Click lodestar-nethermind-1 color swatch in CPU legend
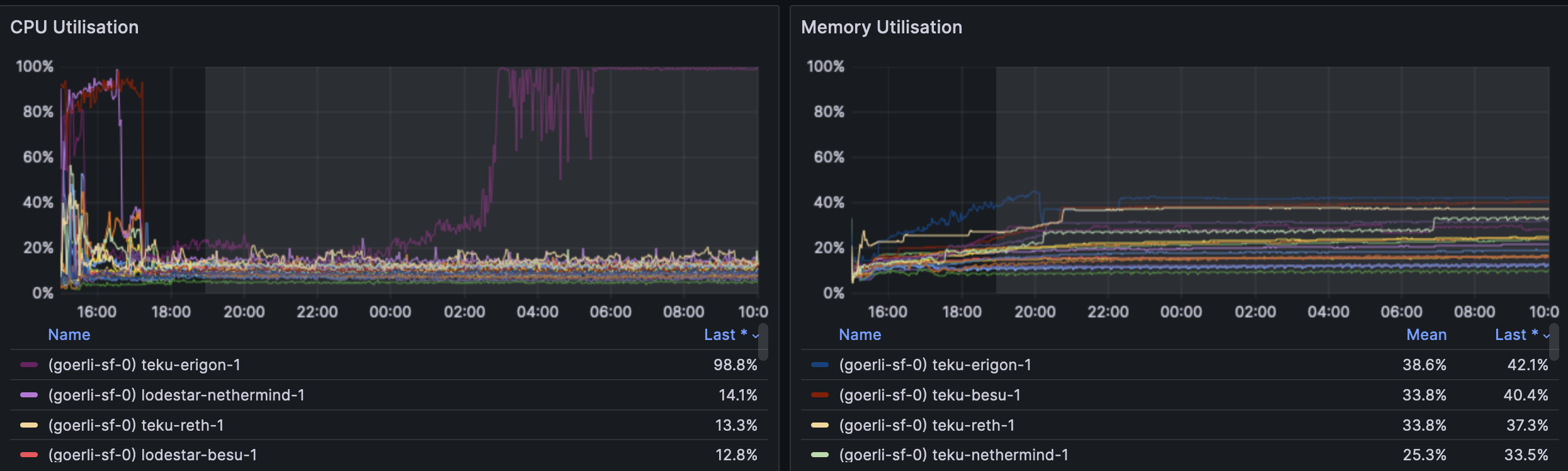The image size is (1568, 471). pyautogui.click(x=29, y=395)
